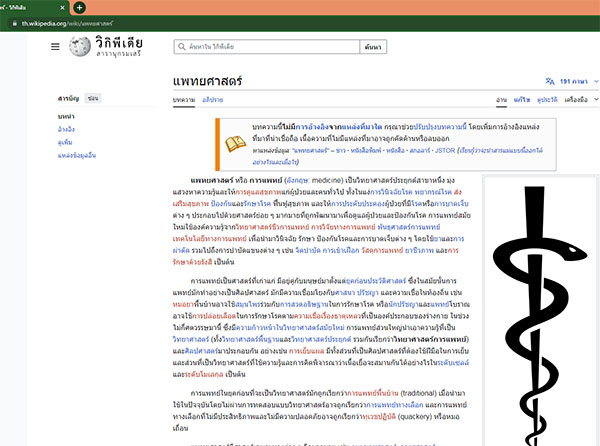Click the th.wikipedia.org address bar
Viewport: 600px width, 446px height.
[67, 23]
